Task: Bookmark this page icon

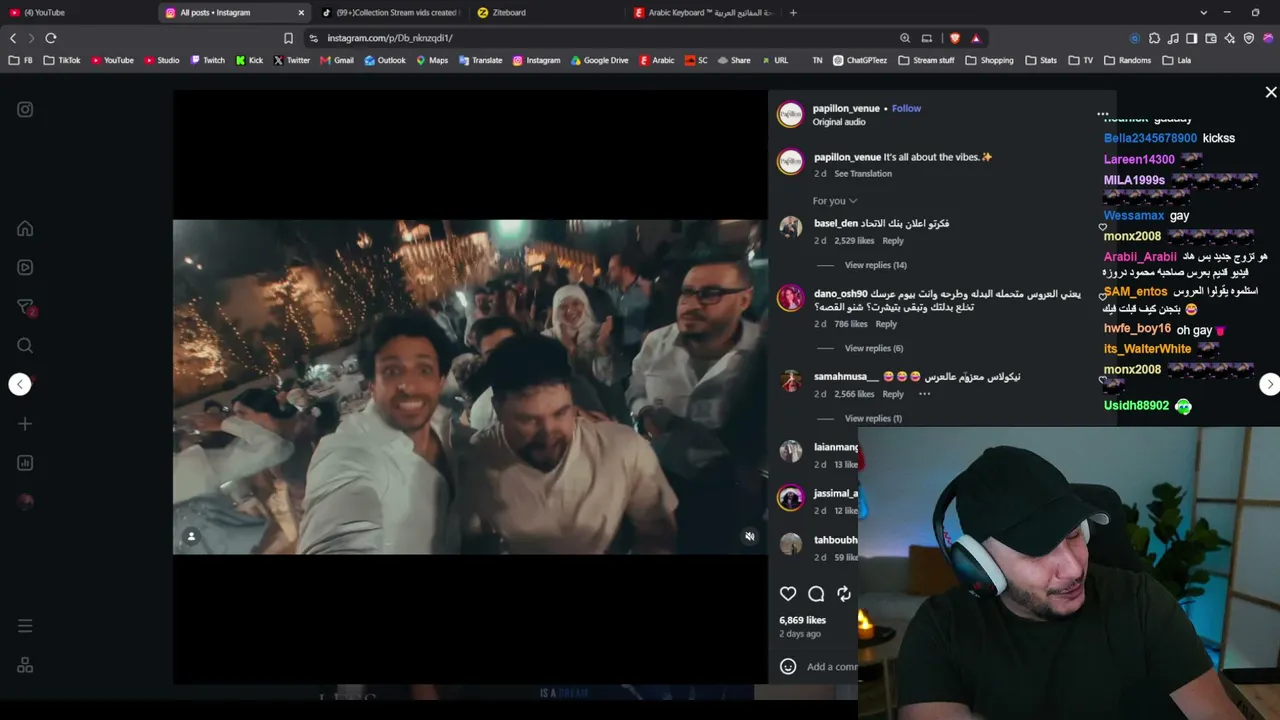Action: coord(288,38)
